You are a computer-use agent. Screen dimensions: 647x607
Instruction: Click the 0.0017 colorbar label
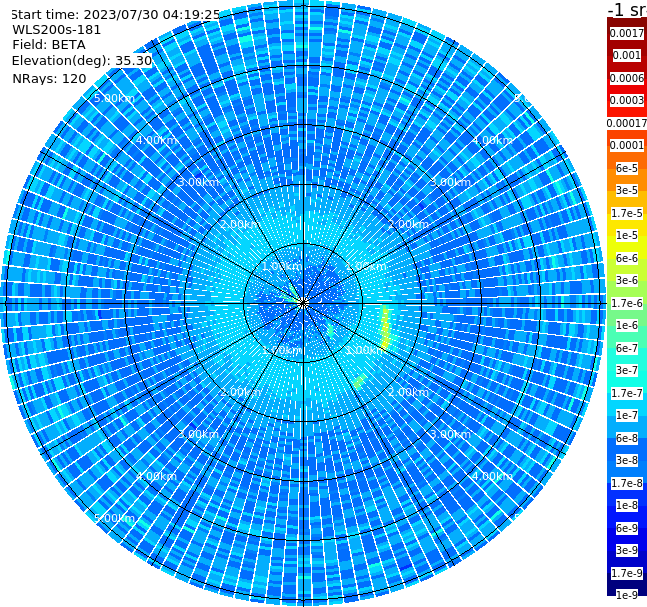[x=627, y=33]
